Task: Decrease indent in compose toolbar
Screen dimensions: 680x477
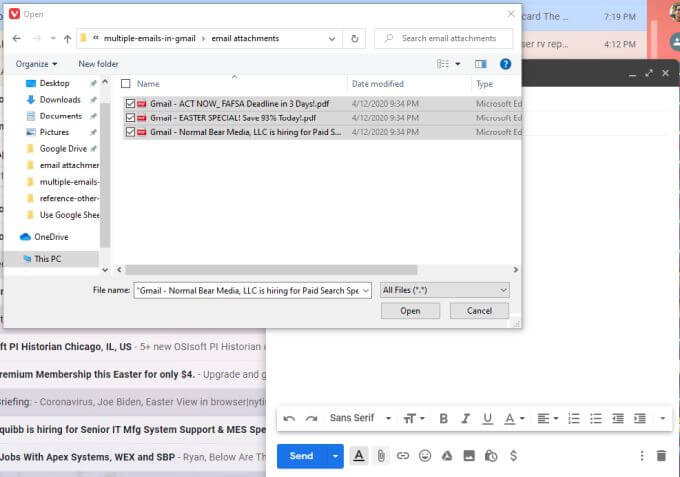Action: point(618,418)
